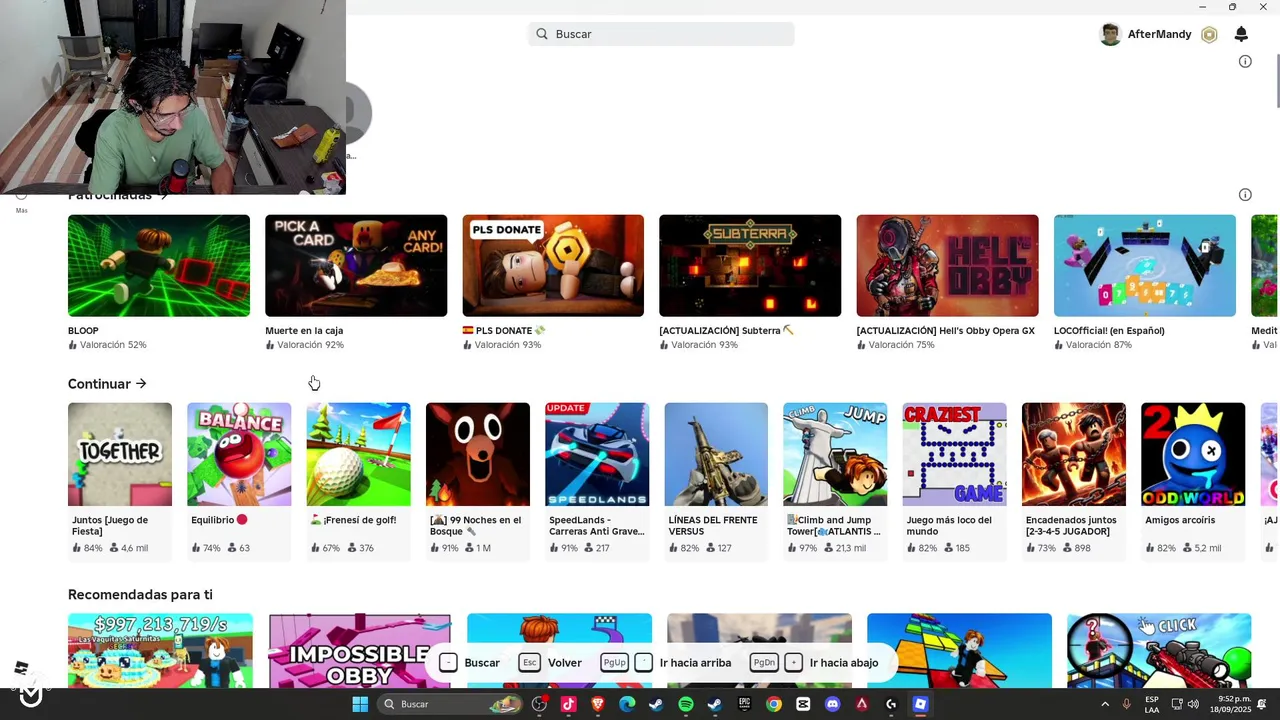Image resolution: width=1280 pixels, height=720 pixels.
Task: Open CapCut from the taskbar
Action: click(803, 704)
